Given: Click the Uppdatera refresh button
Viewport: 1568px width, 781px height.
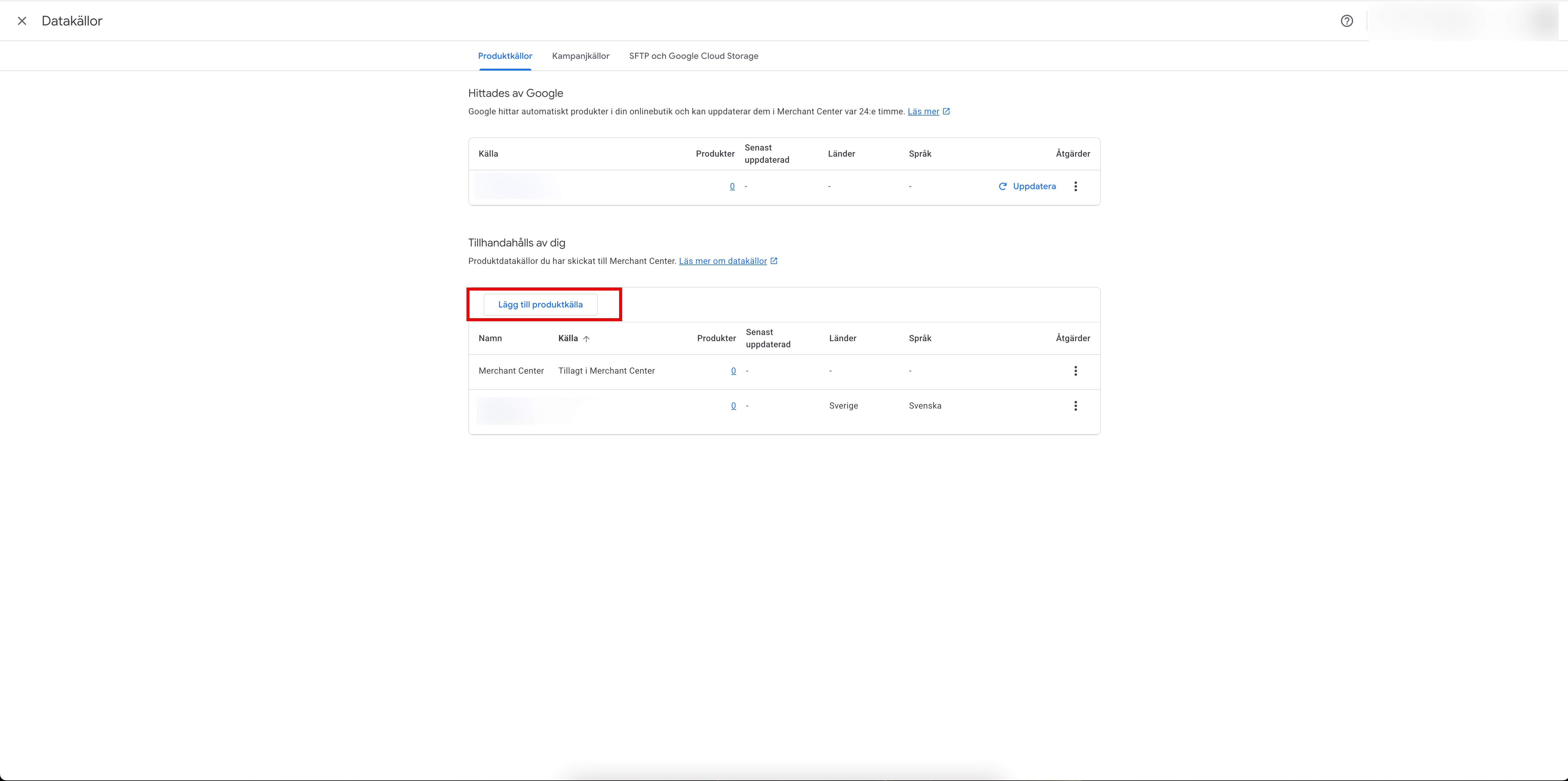Looking at the screenshot, I should (1027, 186).
